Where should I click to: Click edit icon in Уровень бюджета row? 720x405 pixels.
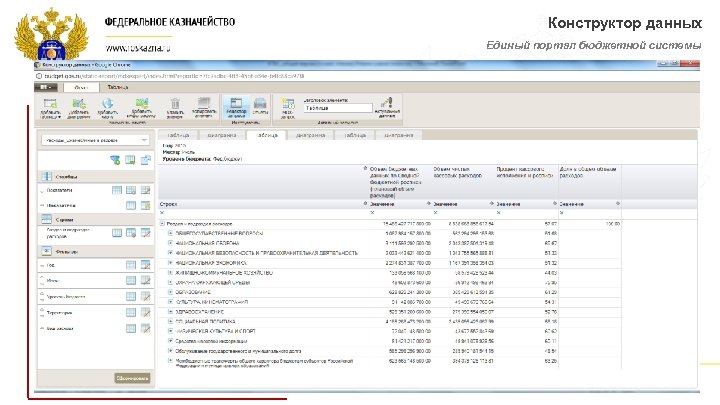pyautogui.click(x=146, y=297)
